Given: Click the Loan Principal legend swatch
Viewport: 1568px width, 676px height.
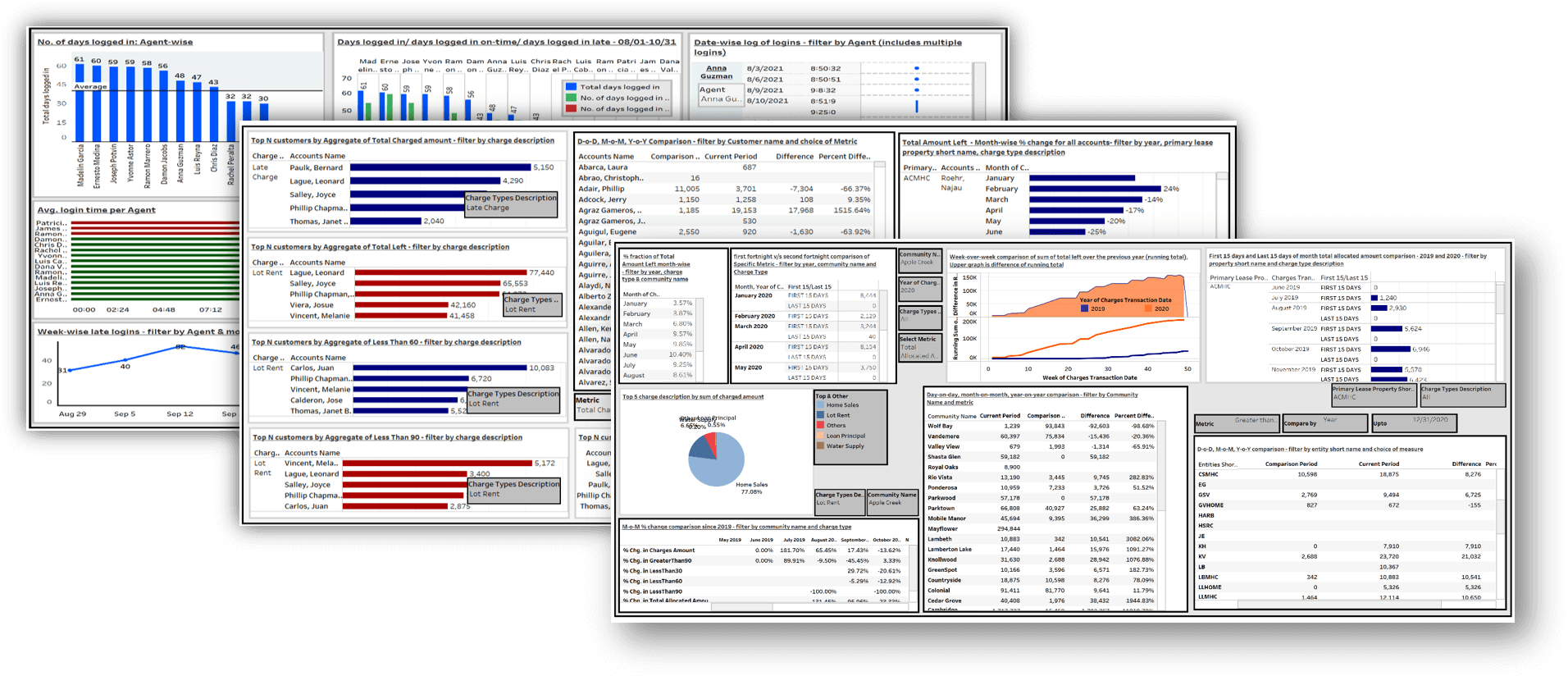Looking at the screenshot, I should pos(820,436).
